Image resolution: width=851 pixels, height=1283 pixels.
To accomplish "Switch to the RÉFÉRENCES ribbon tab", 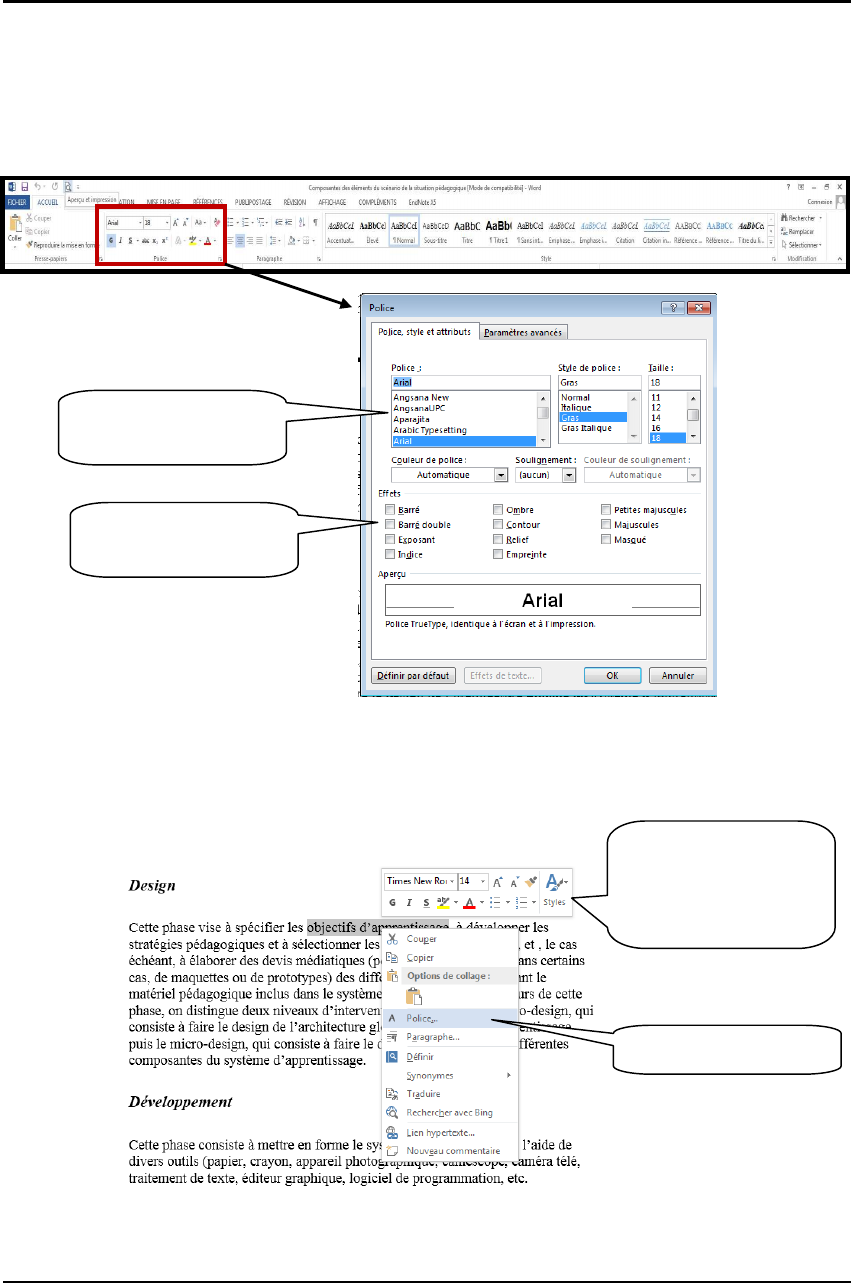I will [207, 202].
